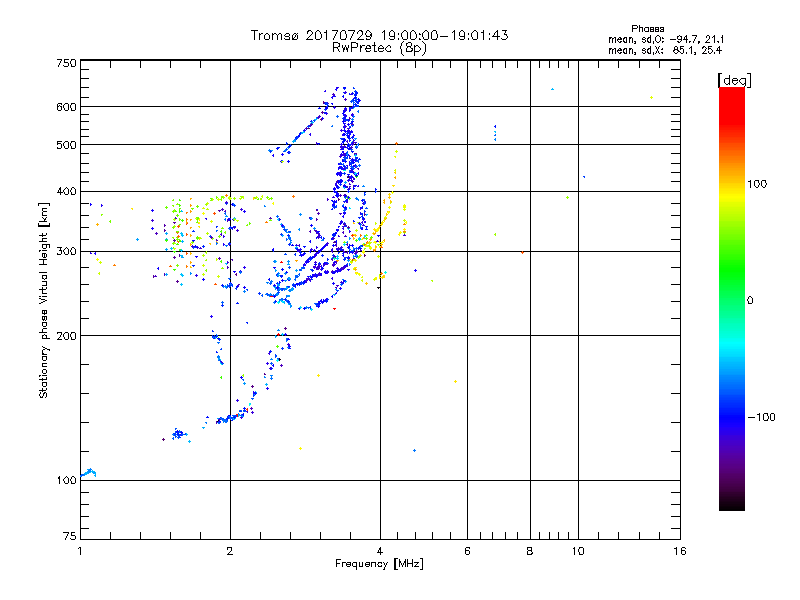This screenshot has height=600, width=800.
Task: Click the colorbar tick label '0'
Action: 750,301
